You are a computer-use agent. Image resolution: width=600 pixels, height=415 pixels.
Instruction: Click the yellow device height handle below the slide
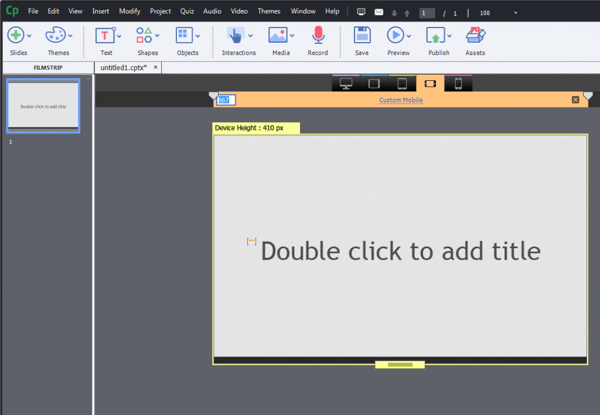point(400,365)
